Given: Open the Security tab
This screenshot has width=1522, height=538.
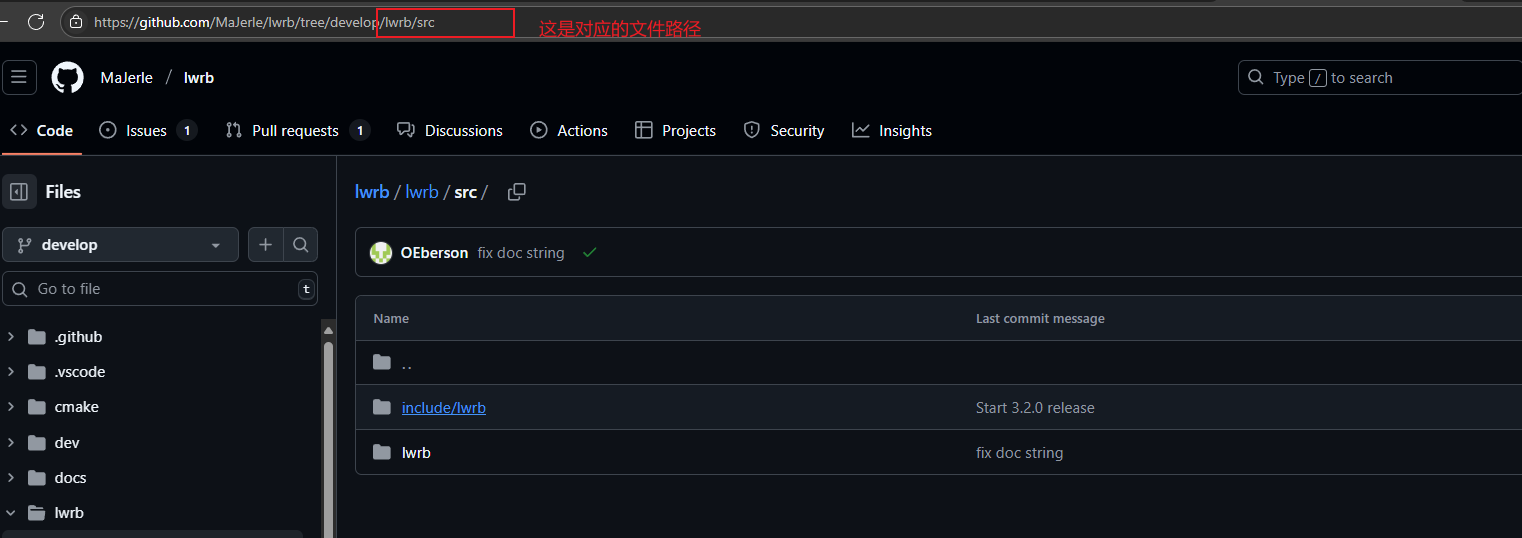Looking at the screenshot, I should [x=784, y=130].
